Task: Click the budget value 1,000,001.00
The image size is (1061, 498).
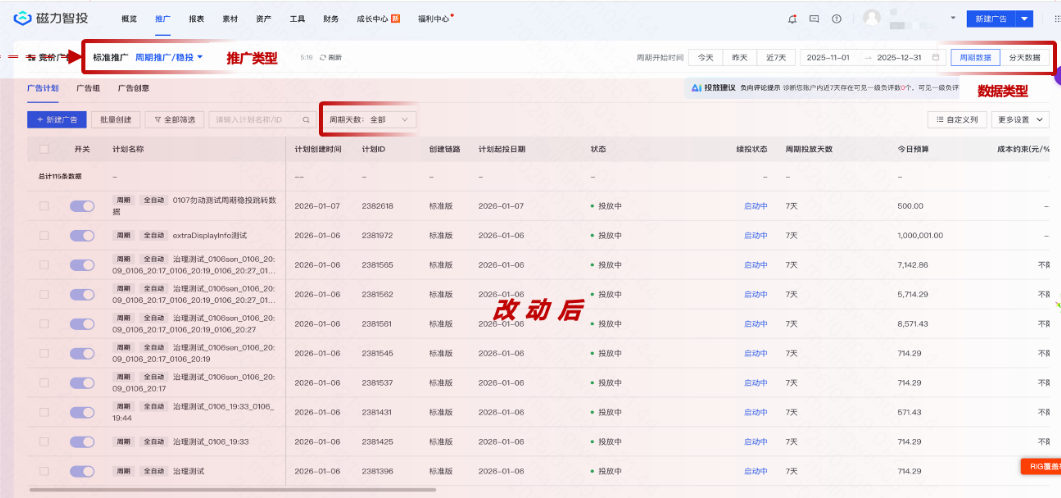Action: pyautogui.click(x=920, y=235)
